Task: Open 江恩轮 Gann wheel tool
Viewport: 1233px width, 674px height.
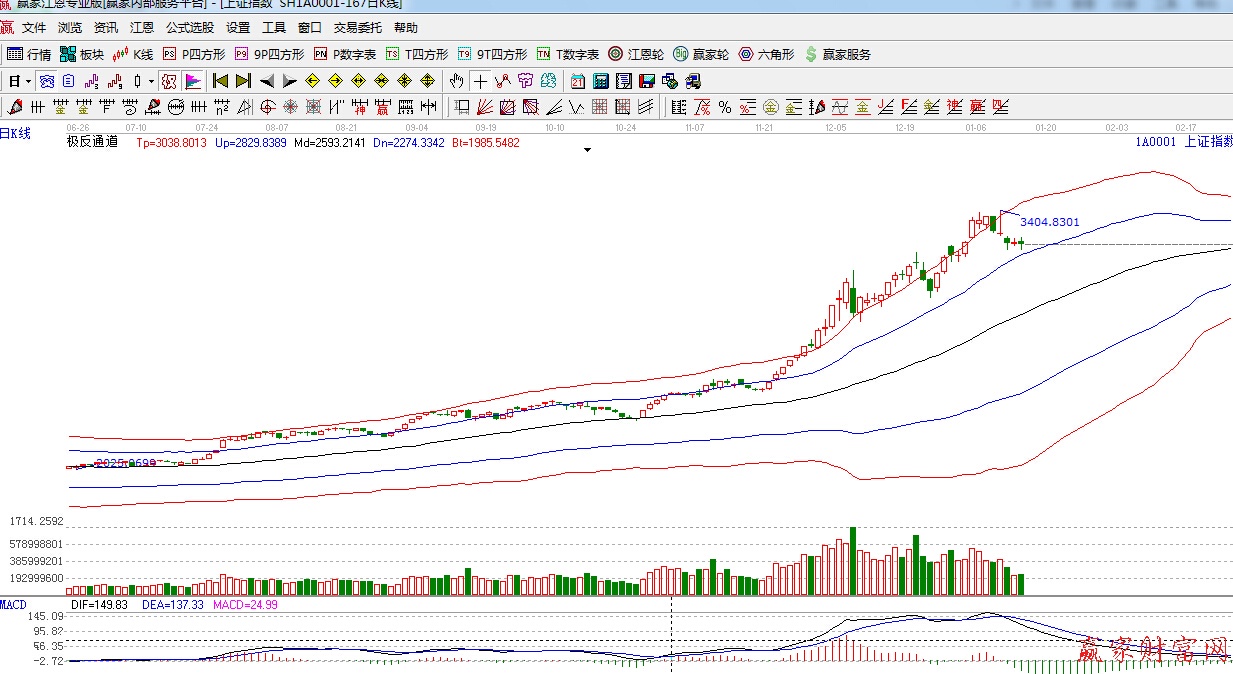Action: [637, 54]
